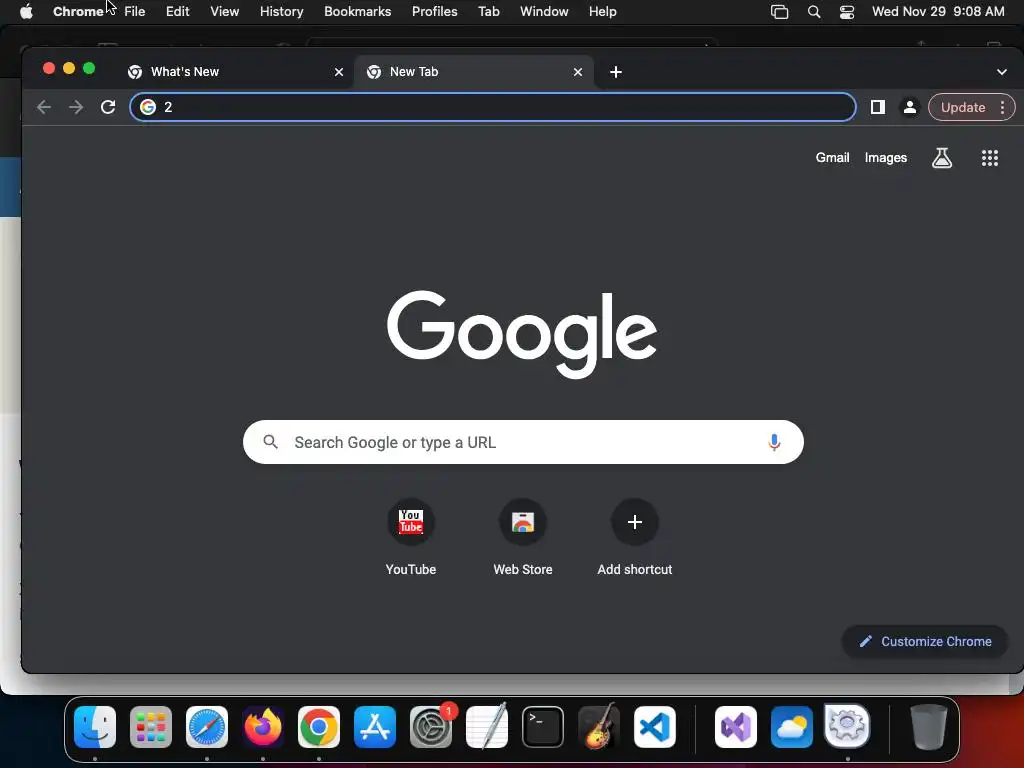Switch to the What's New tab
Image resolution: width=1024 pixels, height=768 pixels.
coord(235,72)
